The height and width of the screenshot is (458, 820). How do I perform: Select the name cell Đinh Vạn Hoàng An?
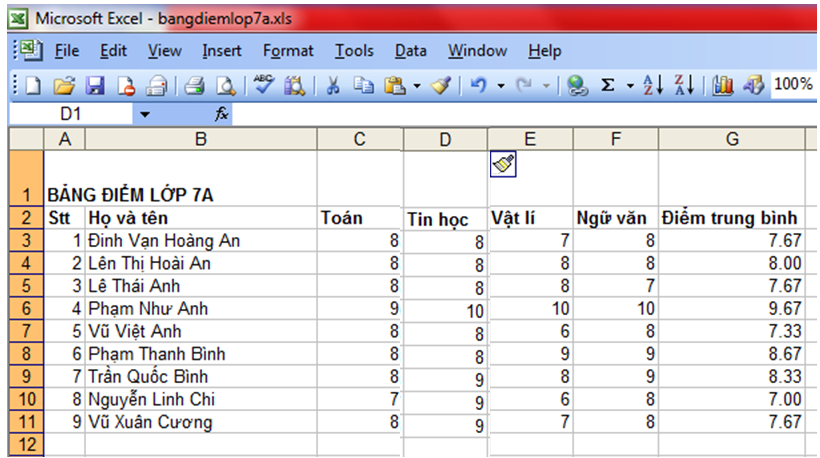(x=201, y=241)
